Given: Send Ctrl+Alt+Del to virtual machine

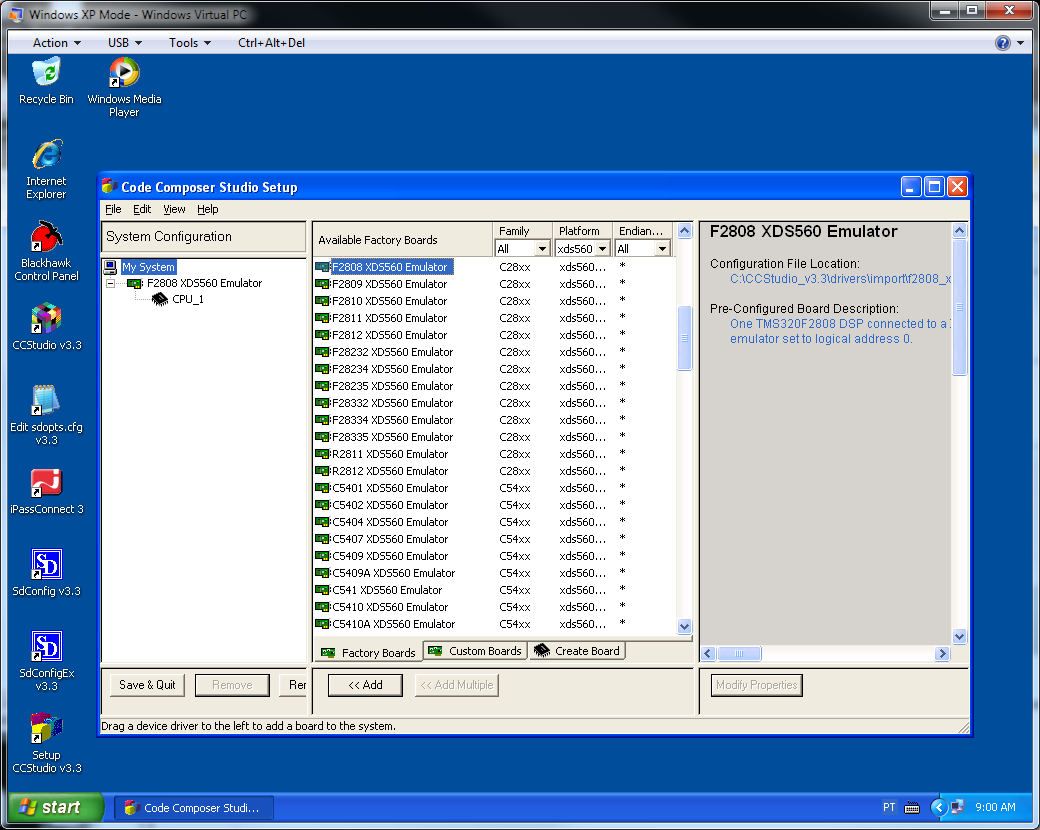Looking at the screenshot, I should (x=271, y=43).
